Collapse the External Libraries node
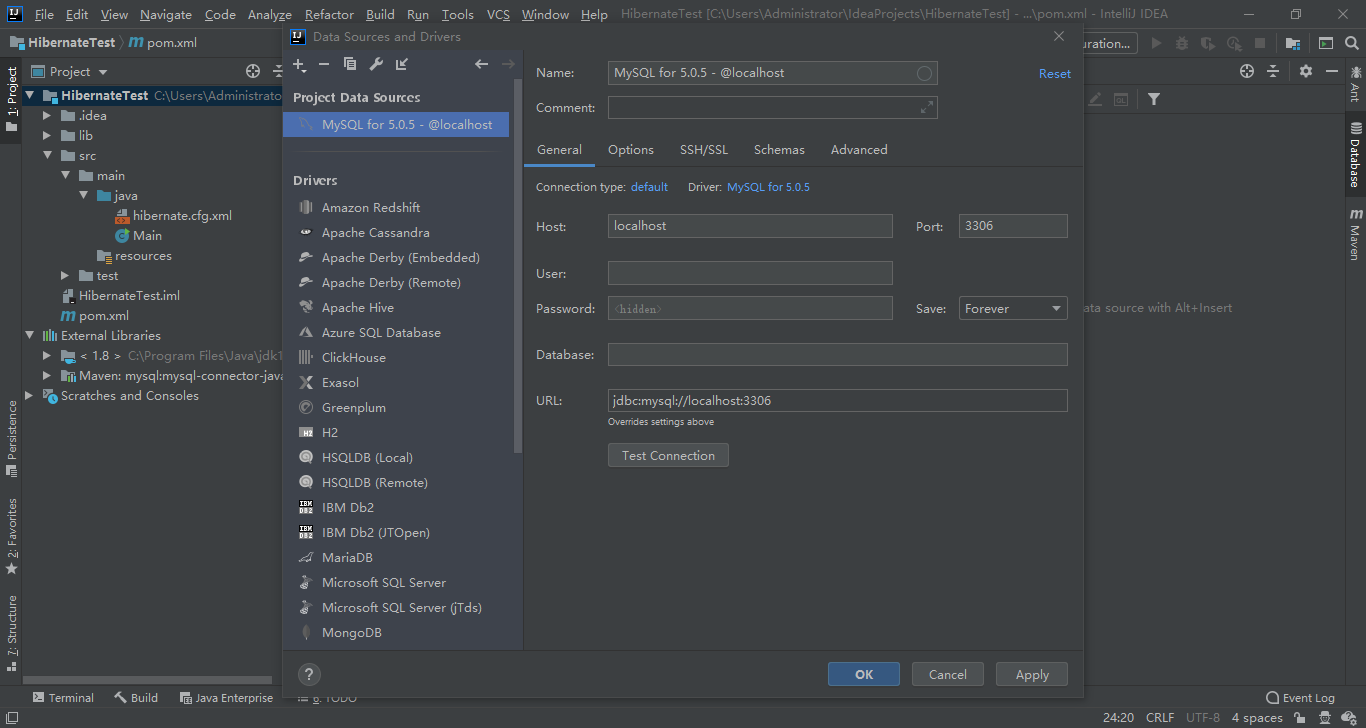Screen dimensions: 1366x728 point(29,335)
